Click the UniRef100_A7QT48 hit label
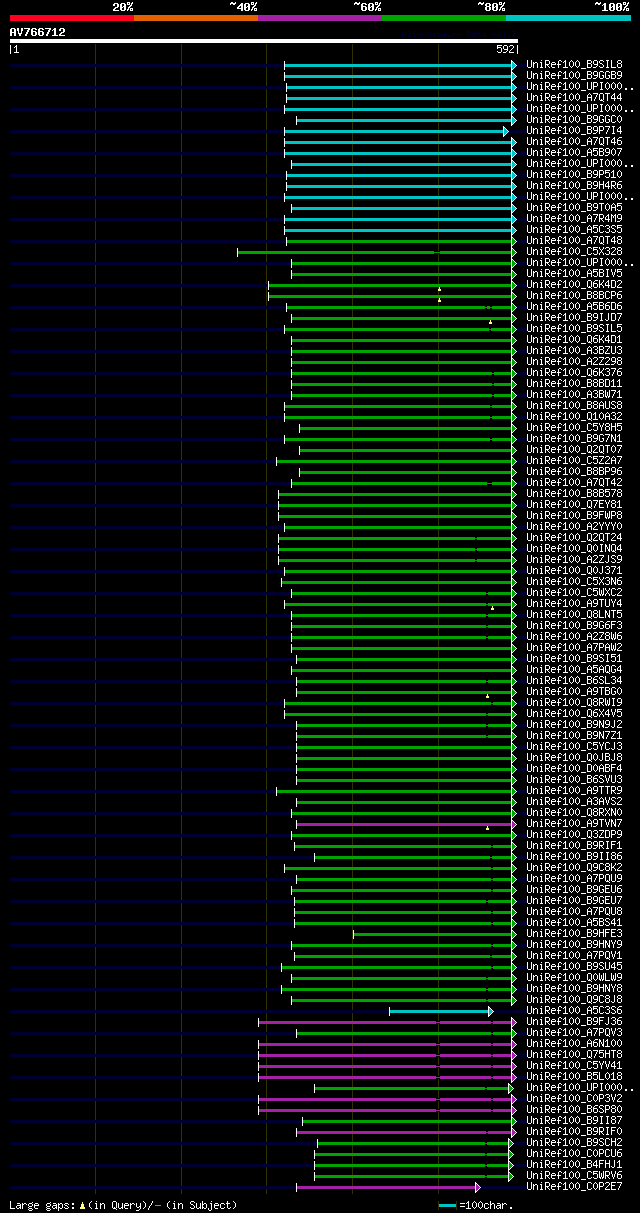The width and height of the screenshot is (640, 1213). [x=574, y=241]
